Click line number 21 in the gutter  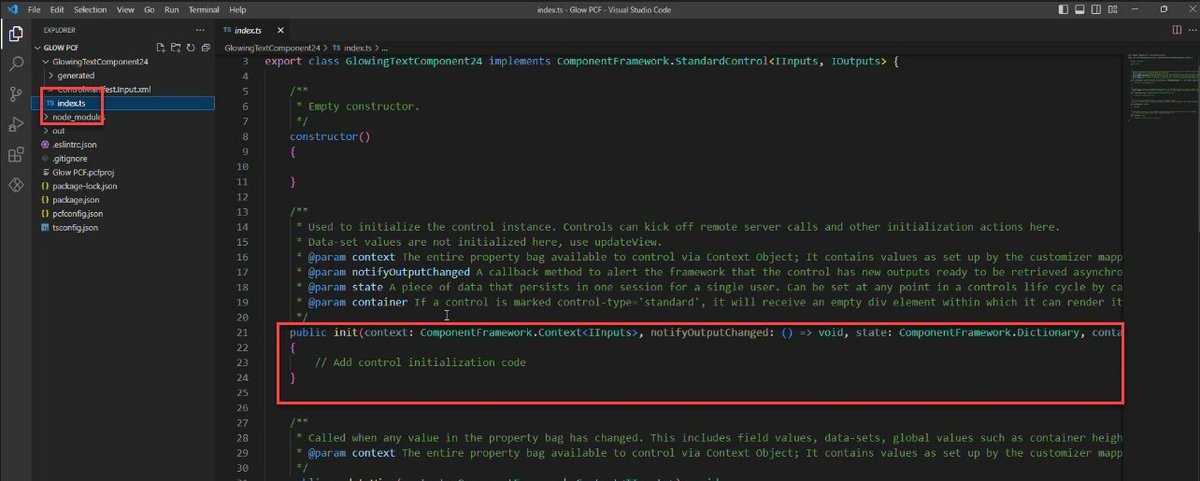point(242,331)
